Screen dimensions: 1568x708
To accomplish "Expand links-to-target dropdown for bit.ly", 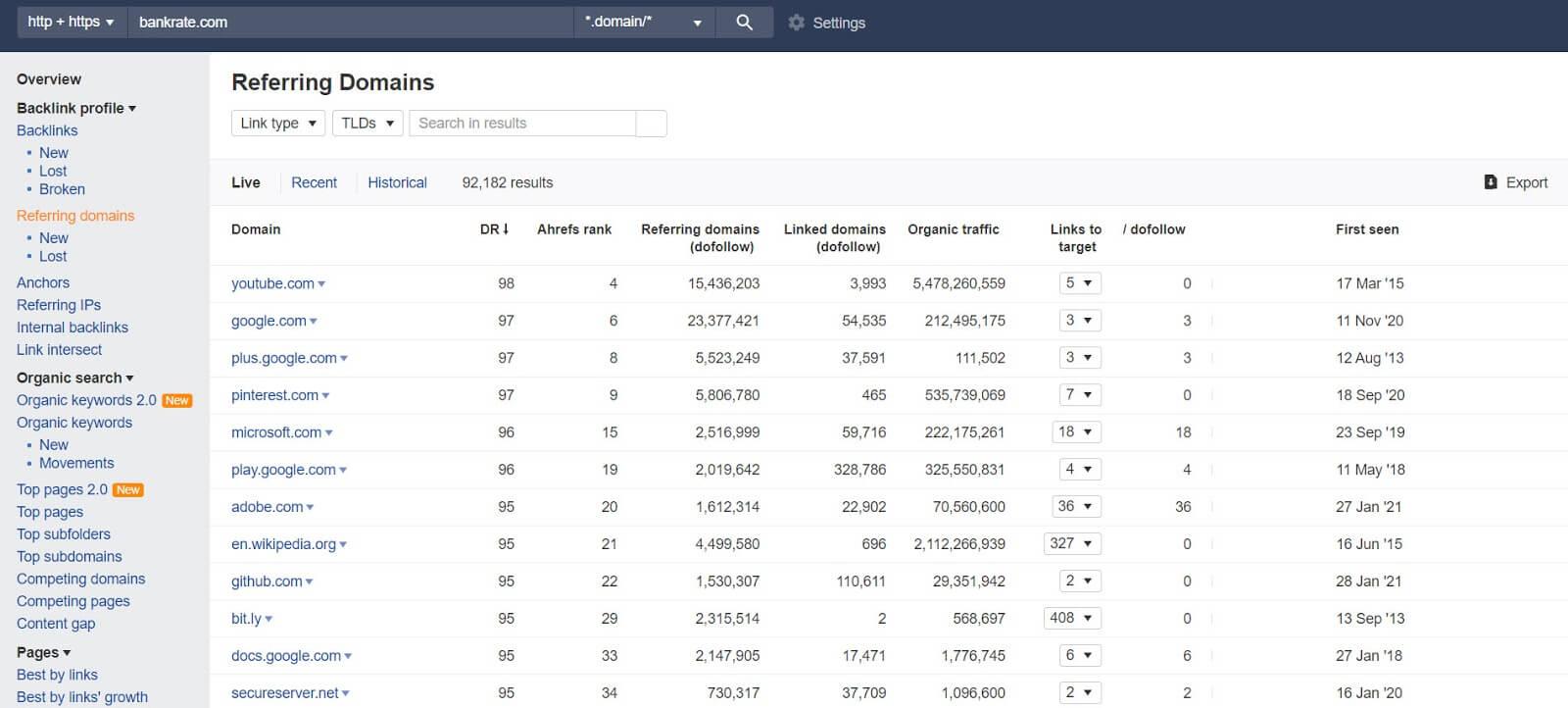I will [1072, 619].
